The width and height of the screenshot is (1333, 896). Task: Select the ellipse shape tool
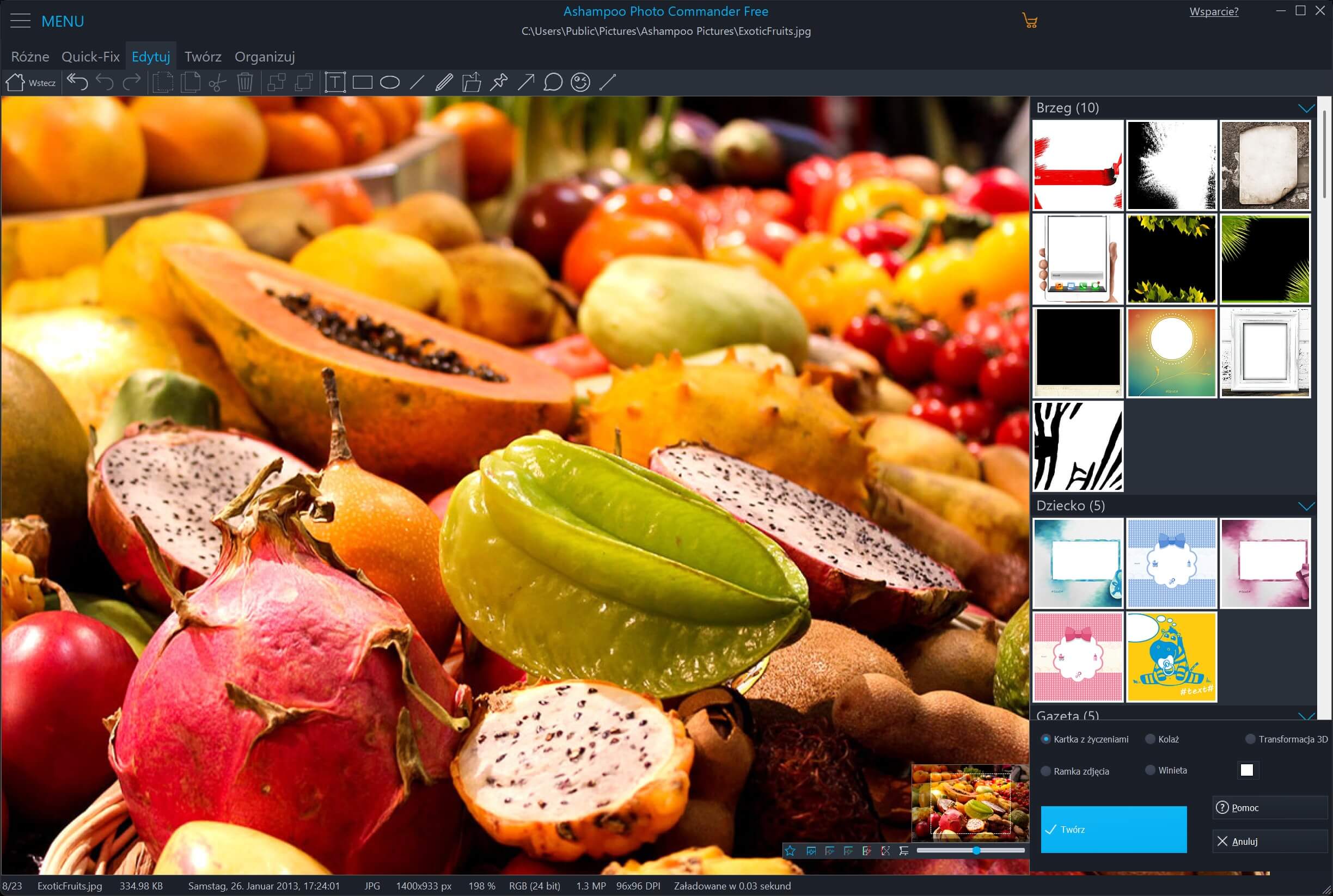pyautogui.click(x=390, y=82)
